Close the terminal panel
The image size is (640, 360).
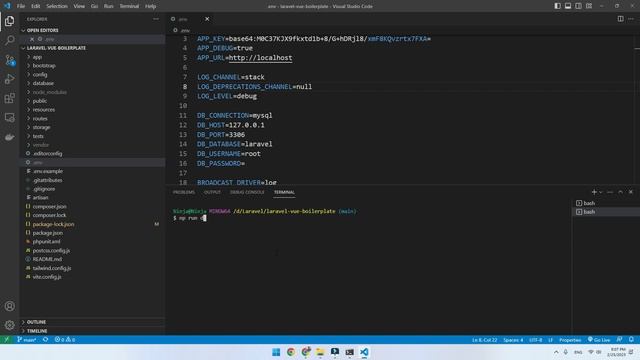tap(631, 192)
